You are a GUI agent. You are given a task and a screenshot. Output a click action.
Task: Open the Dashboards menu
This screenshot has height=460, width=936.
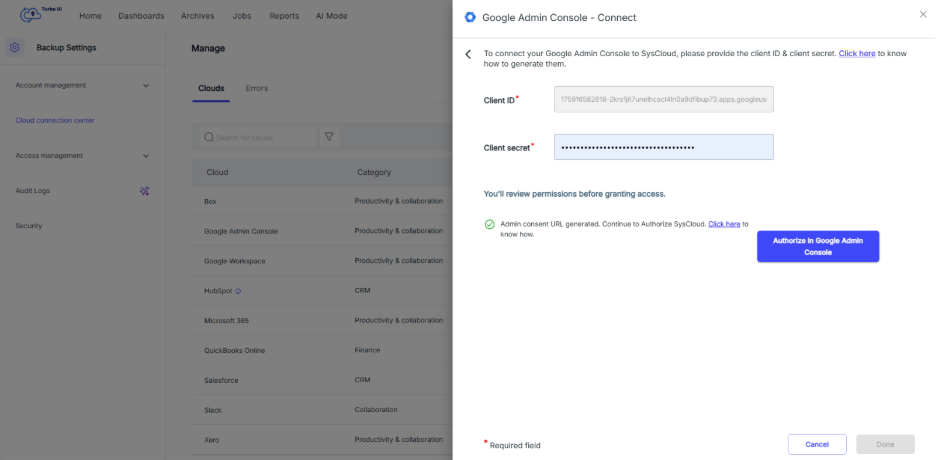[x=141, y=16]
